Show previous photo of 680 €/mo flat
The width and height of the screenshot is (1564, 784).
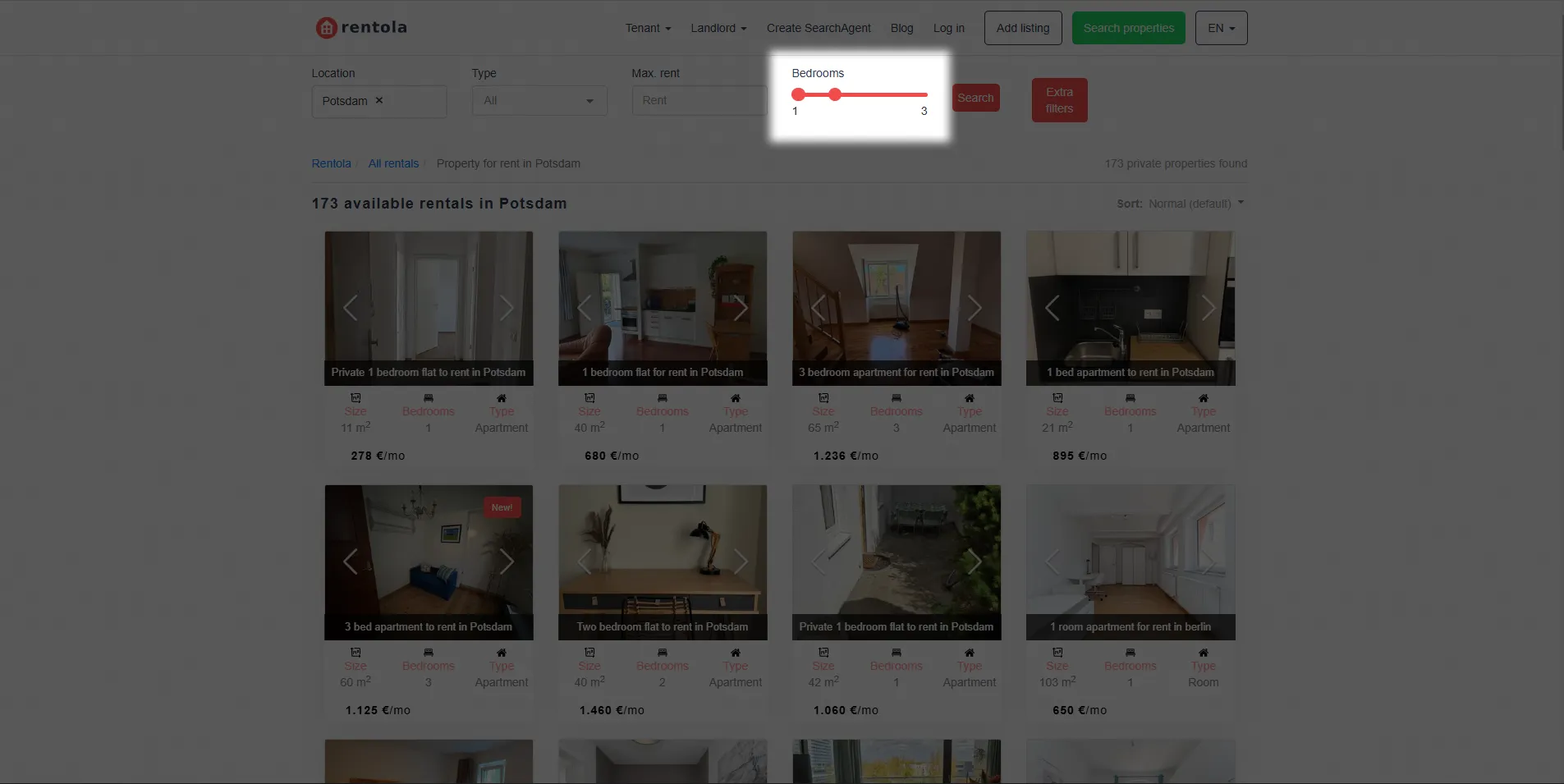[x=585, y=308]
